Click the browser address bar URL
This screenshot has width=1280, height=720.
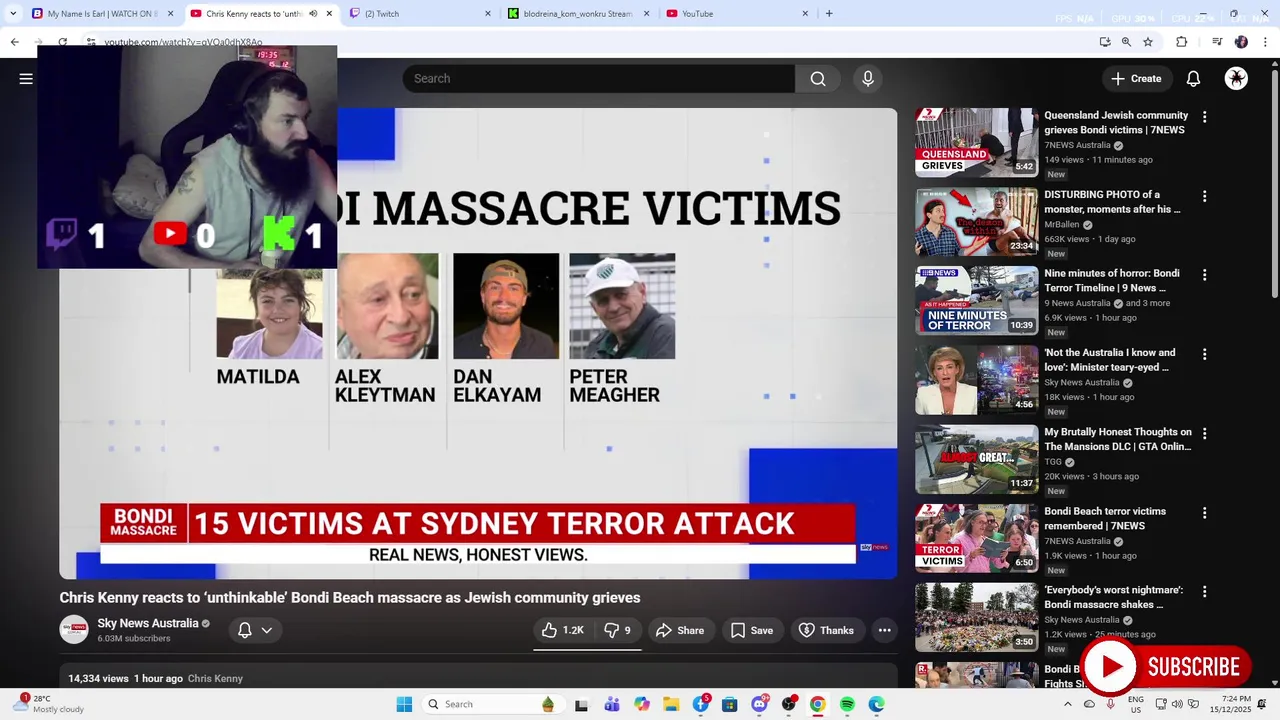183,42
